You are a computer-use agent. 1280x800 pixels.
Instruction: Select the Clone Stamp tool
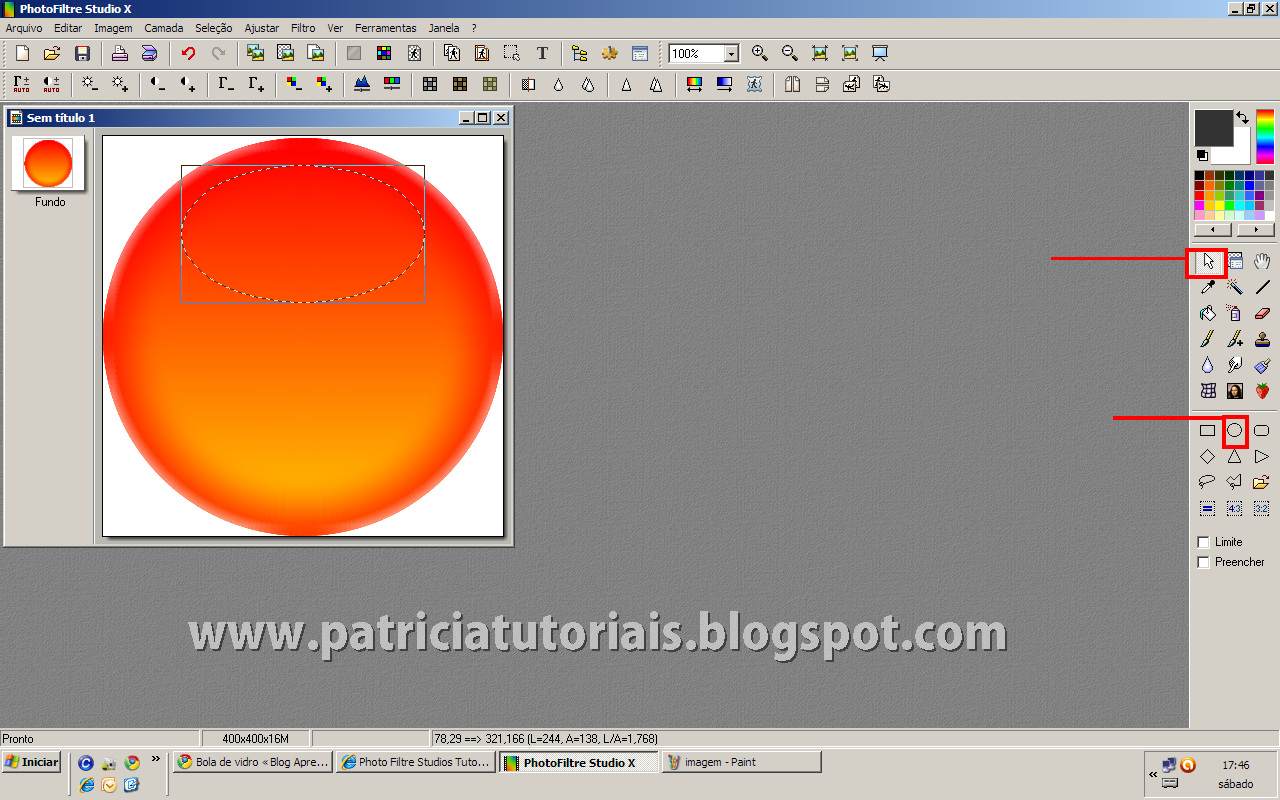click(x=1262, y=339)
